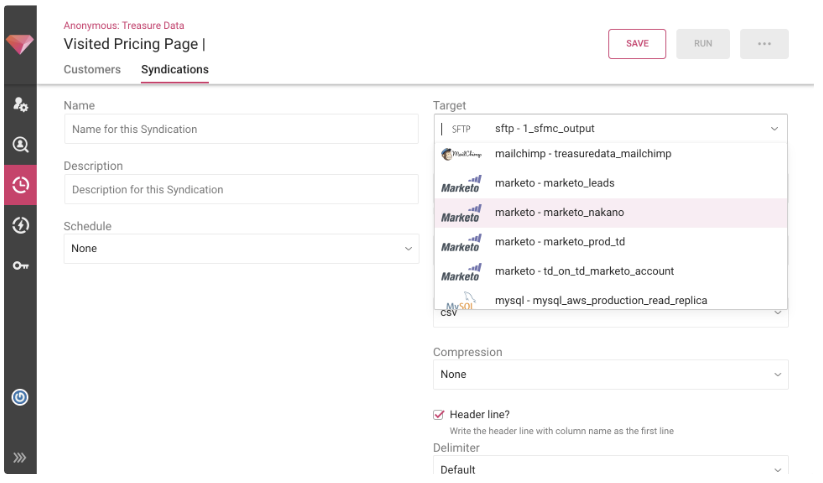Uncheck the Header line checkbox
The width and height of the screenshot is (823, 483).
[x=438, y=414]
